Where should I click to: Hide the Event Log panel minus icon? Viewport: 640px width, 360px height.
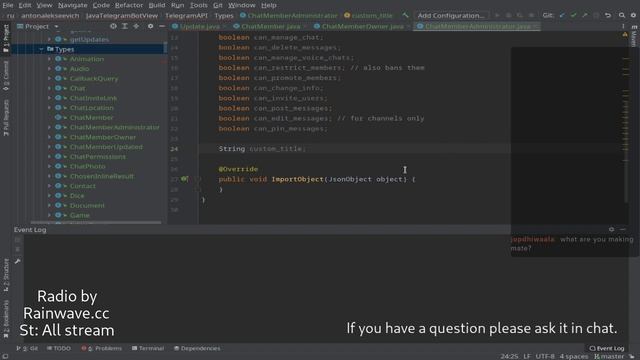tap(622, 229)
